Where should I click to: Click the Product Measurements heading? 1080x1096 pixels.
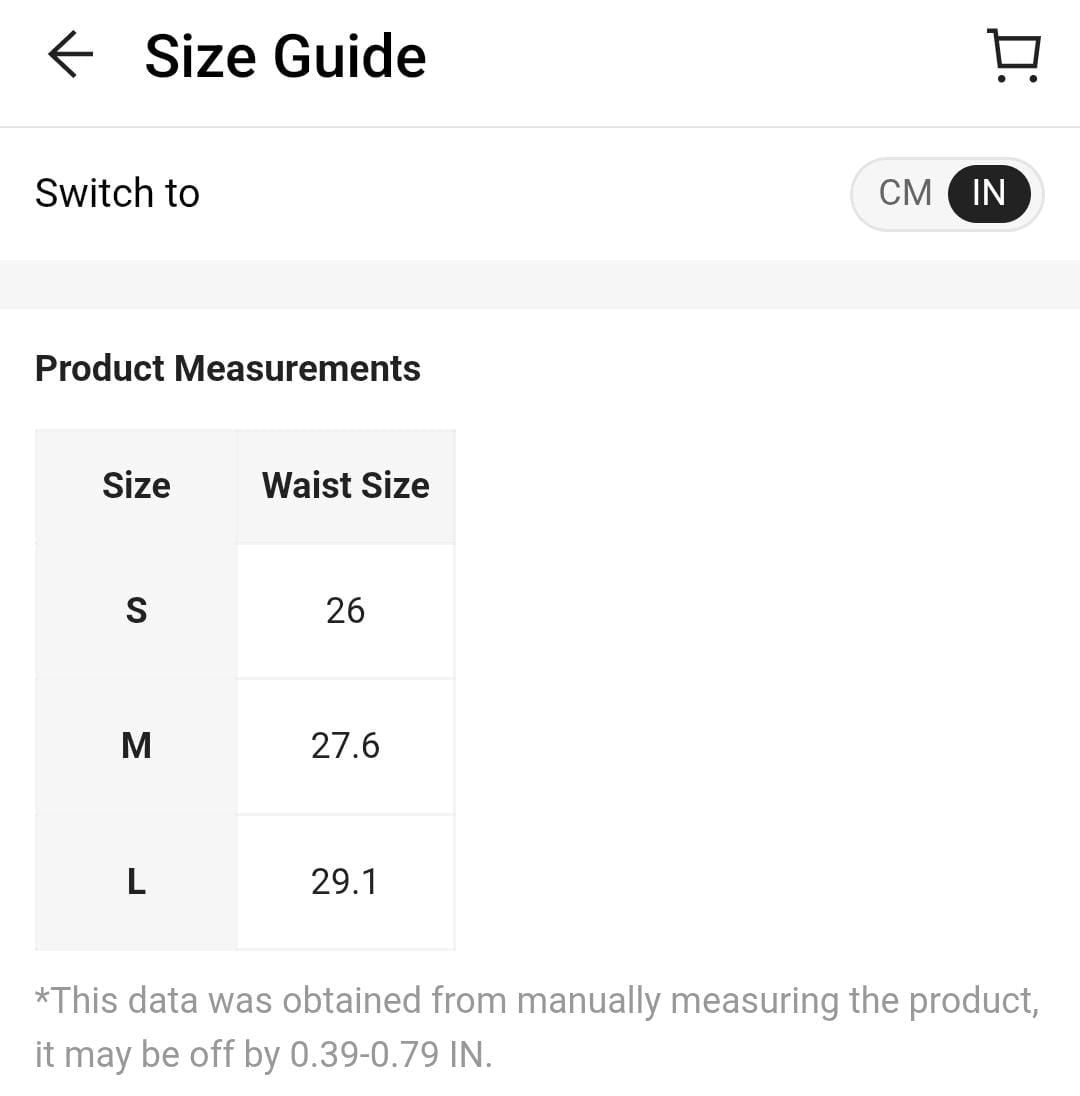tap(228, 368)
